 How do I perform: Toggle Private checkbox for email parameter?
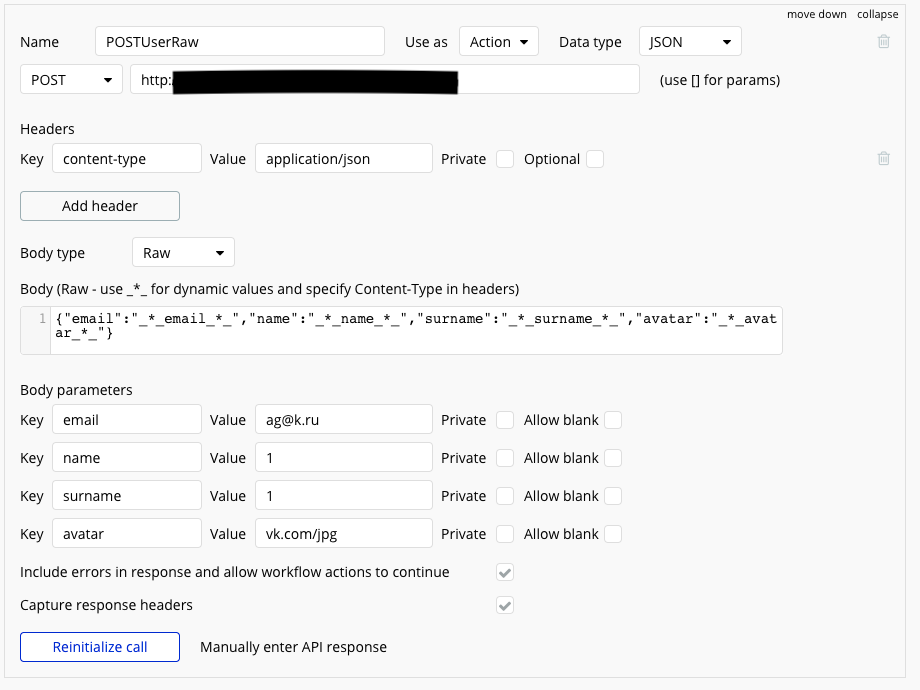tap(505, 420)
